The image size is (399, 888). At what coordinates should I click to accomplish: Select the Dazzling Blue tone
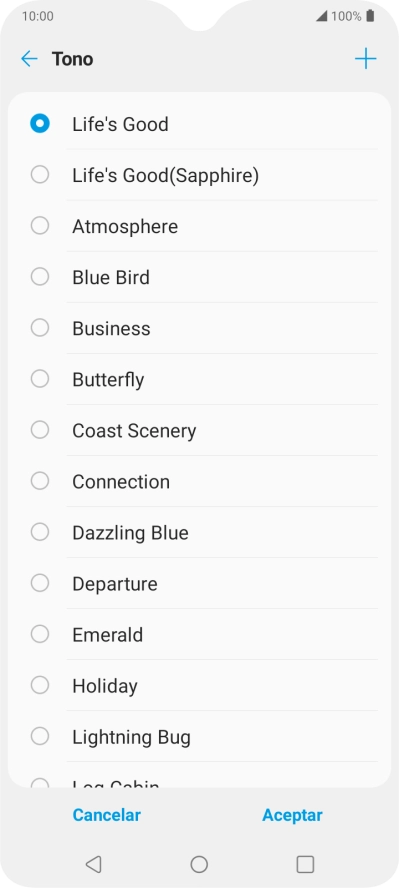[x=199, y=532]
